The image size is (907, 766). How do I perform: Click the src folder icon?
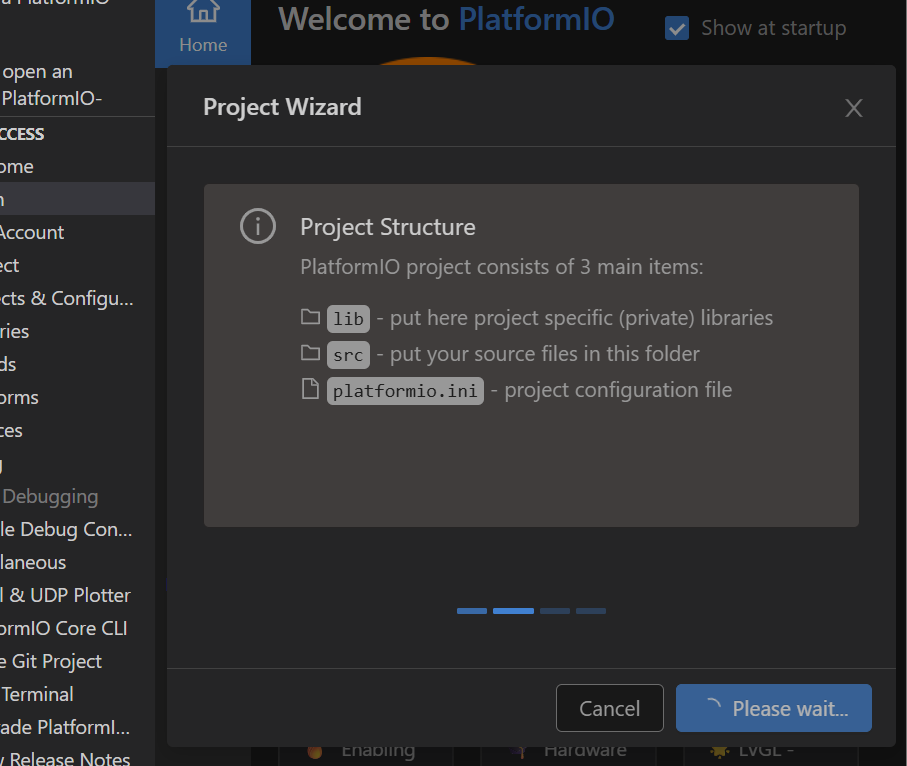click(311, 353)
